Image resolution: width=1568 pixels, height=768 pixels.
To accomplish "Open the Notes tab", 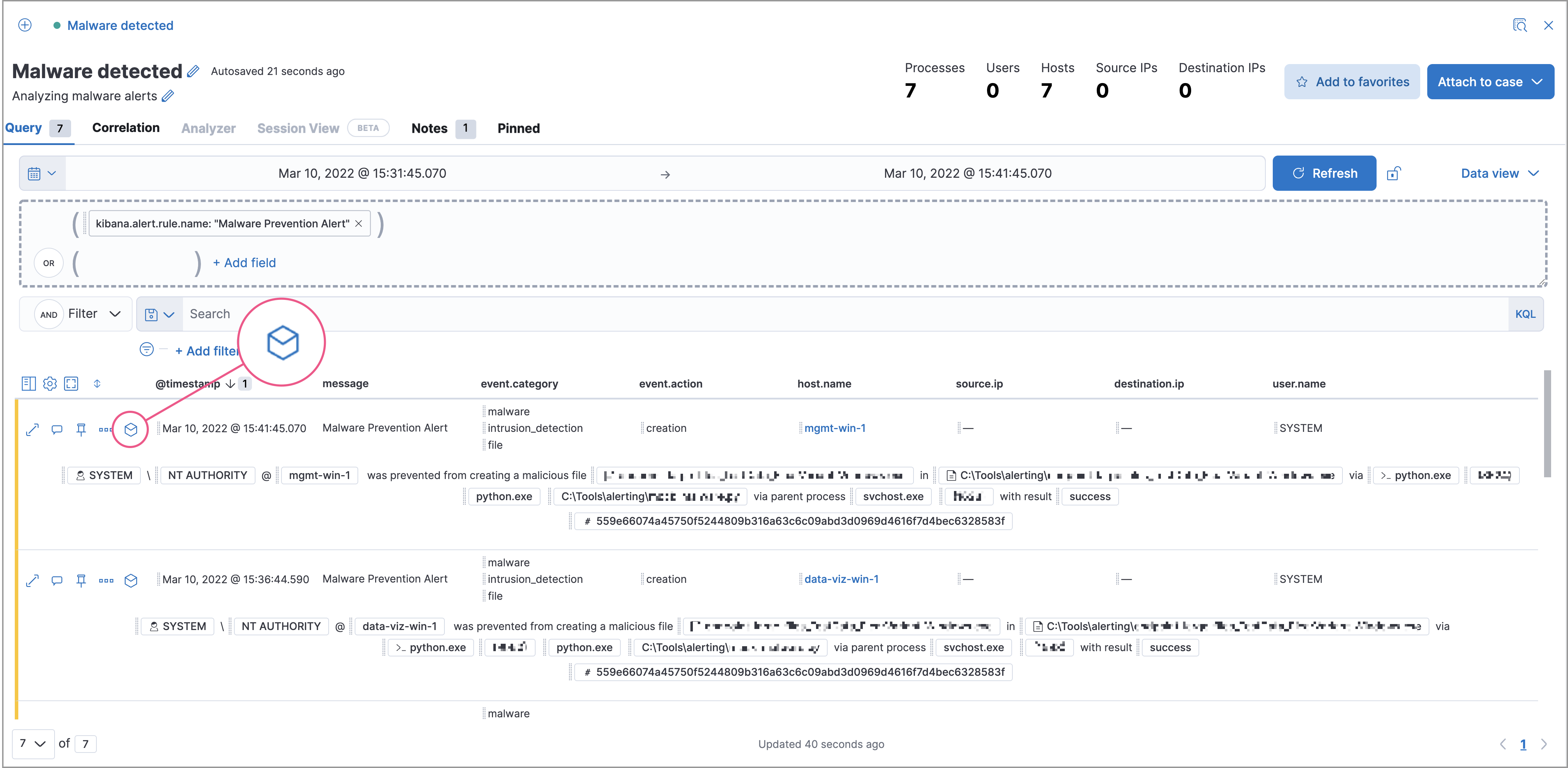I will pyautogui.click(x=429, y=128).
